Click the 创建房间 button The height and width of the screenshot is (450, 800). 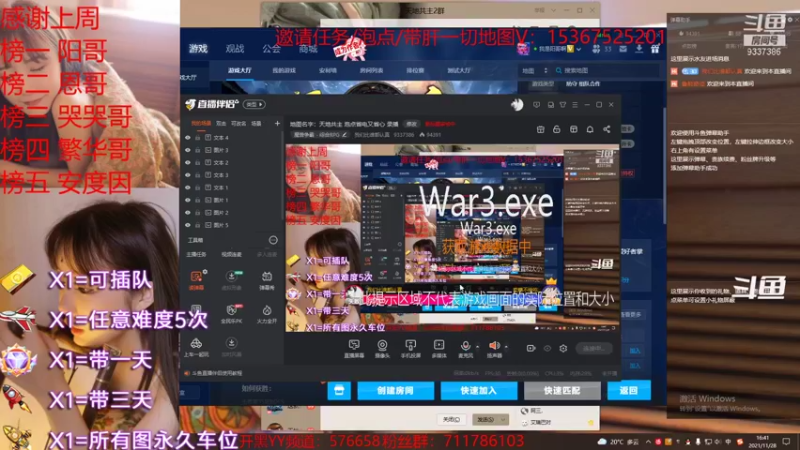click(395, 390)
